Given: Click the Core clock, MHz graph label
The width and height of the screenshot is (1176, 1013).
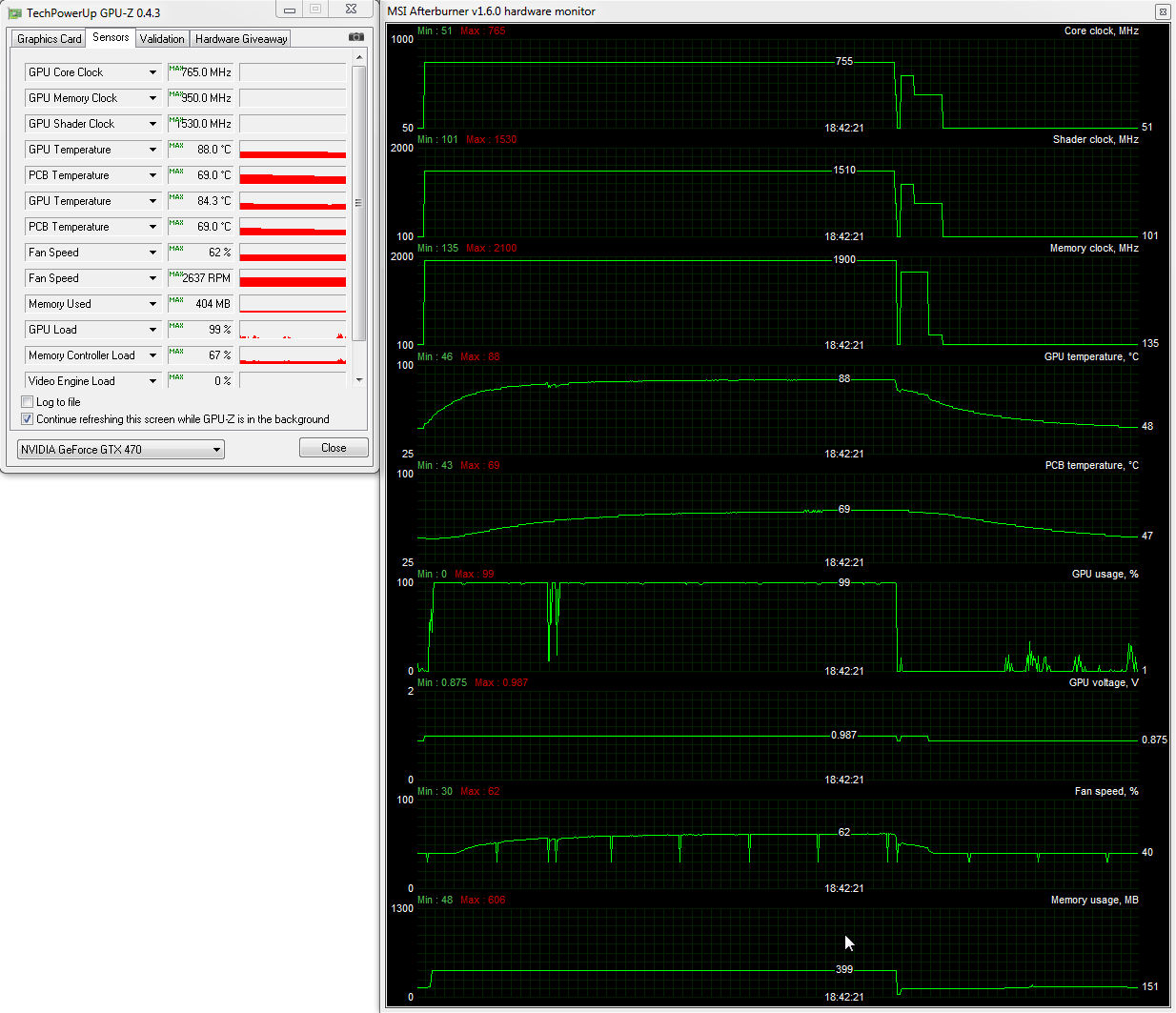Looking at the screenshot, I should pyautogui.click(x=1102, y=30).
